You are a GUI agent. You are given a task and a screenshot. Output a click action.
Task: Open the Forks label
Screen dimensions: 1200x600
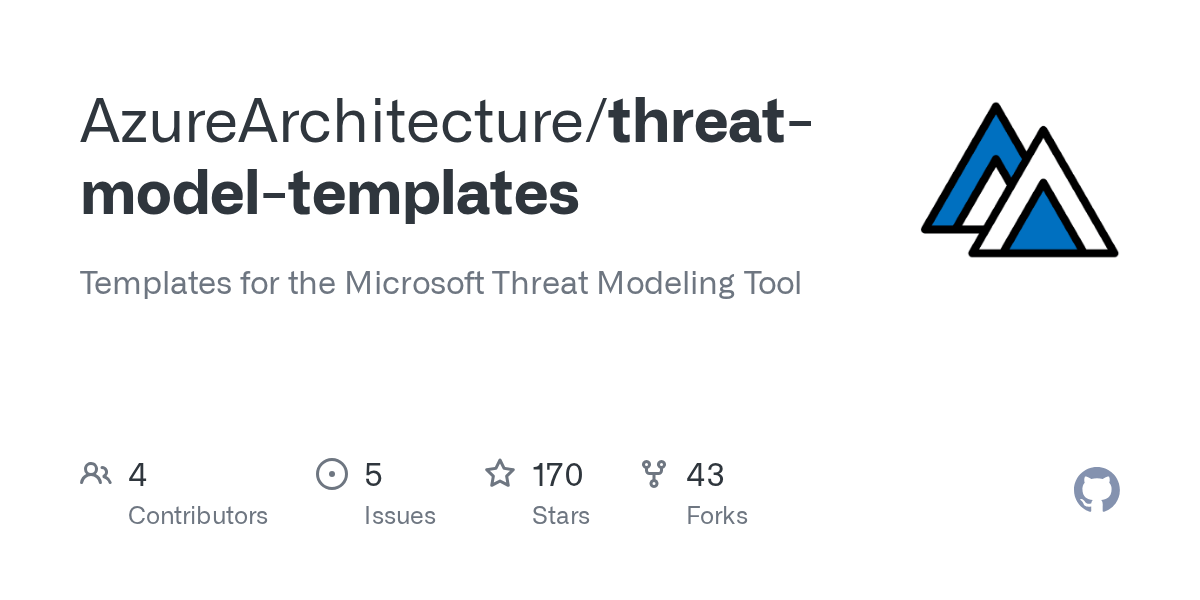coord(717,516)
